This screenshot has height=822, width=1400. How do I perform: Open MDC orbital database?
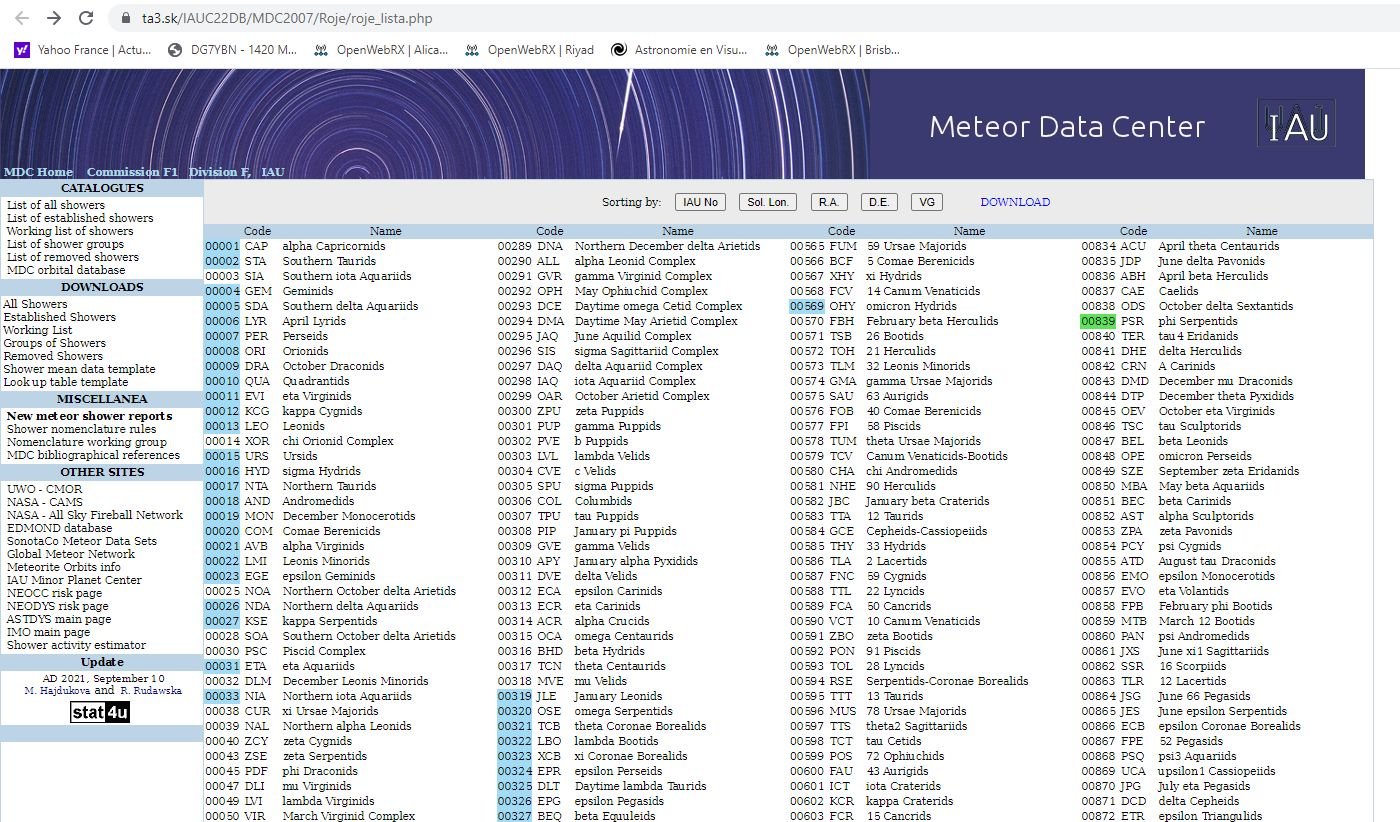(x=66, y=270)
